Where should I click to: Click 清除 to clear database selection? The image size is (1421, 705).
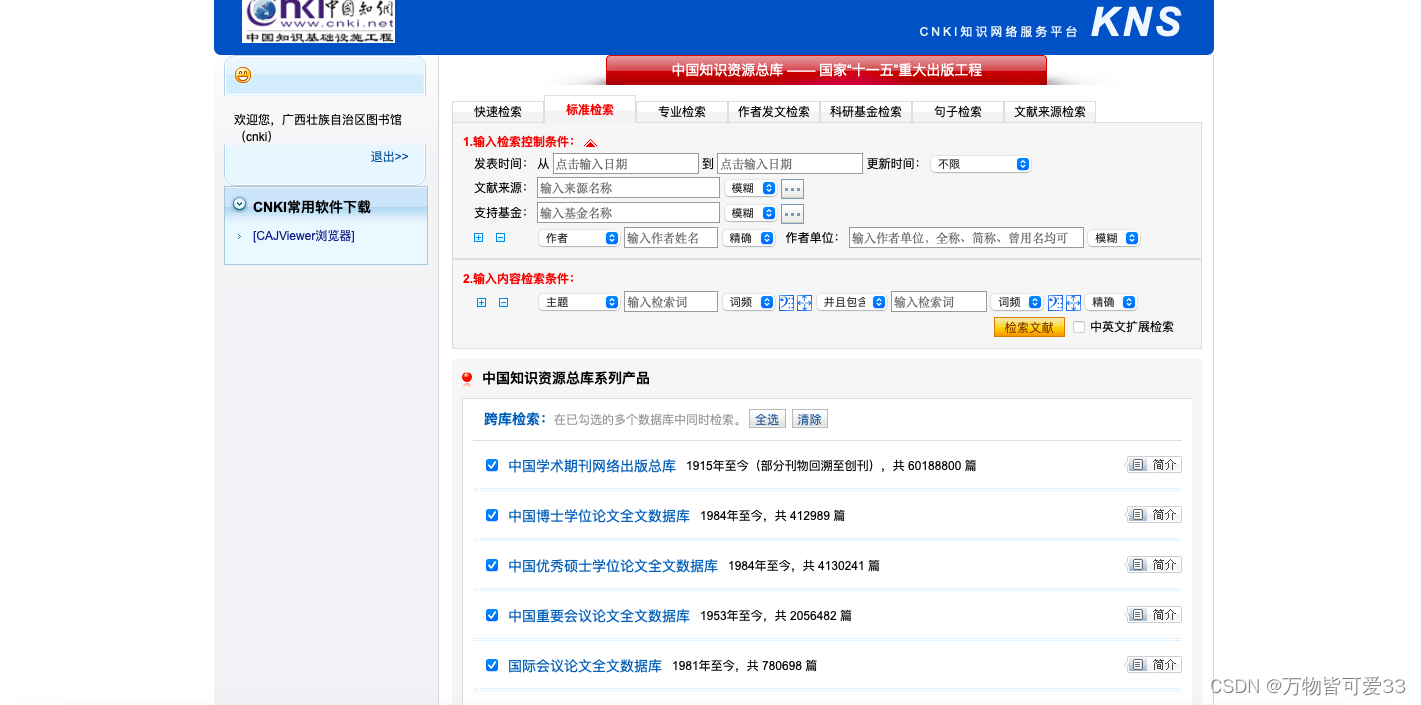click(810, 419)
